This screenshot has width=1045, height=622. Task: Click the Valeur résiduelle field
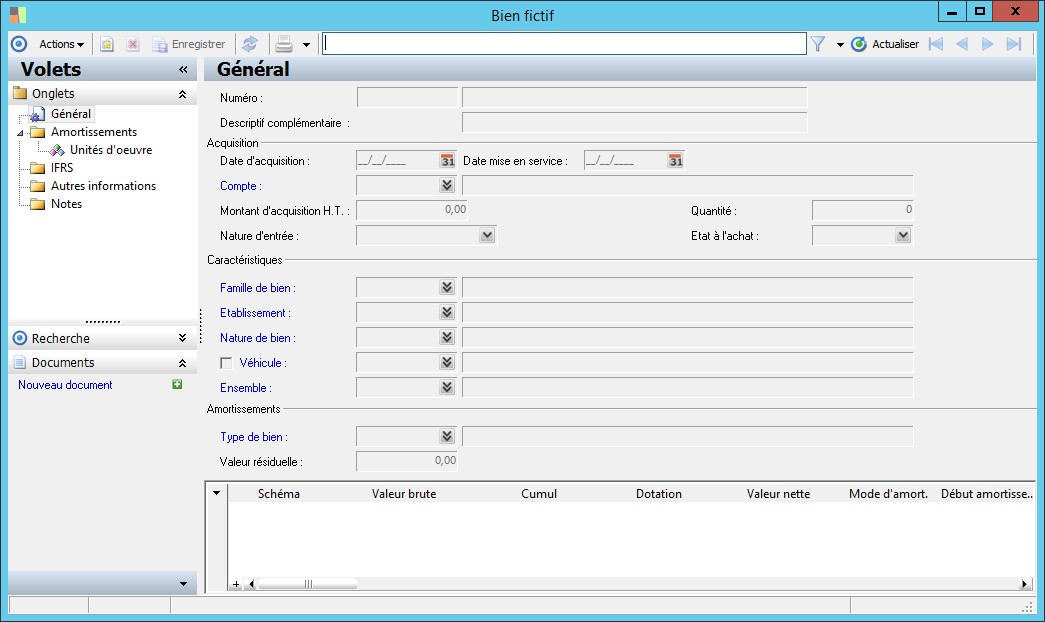[407, 461]
